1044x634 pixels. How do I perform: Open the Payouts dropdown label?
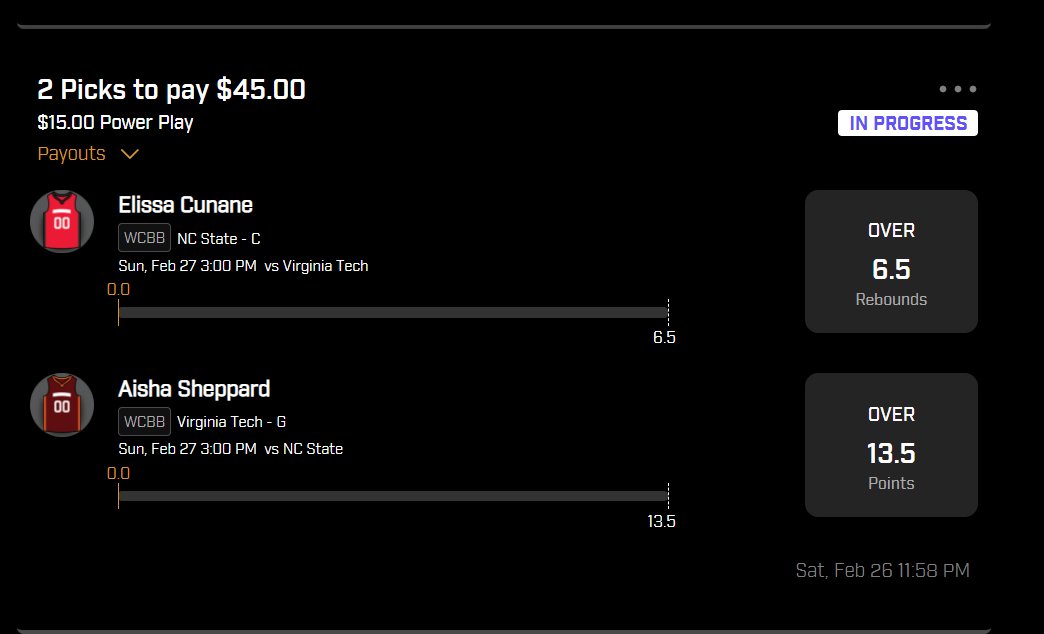click(x=71, y=153)
